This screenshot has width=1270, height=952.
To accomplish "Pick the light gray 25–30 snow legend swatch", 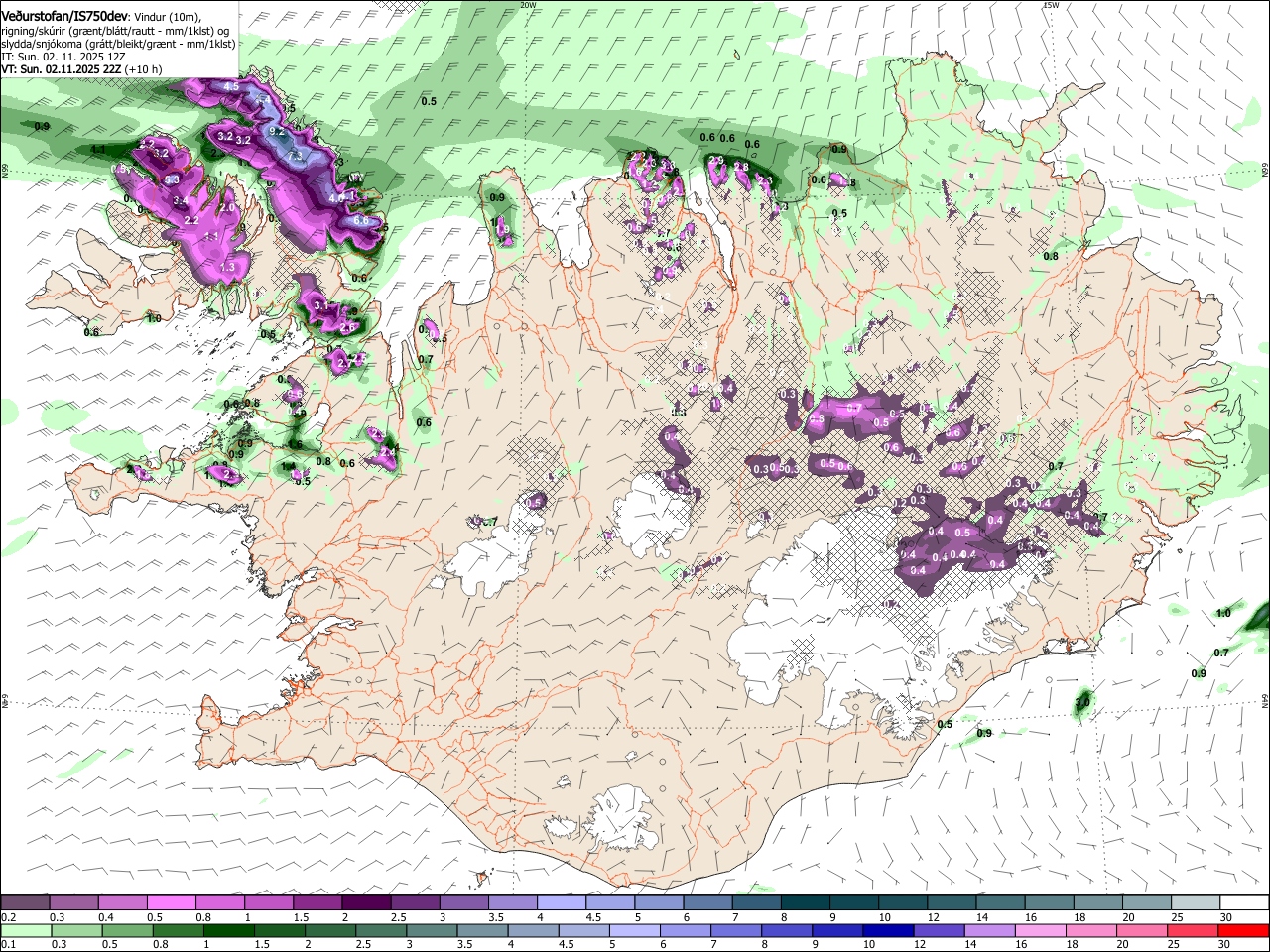I will pos(1195,902).
